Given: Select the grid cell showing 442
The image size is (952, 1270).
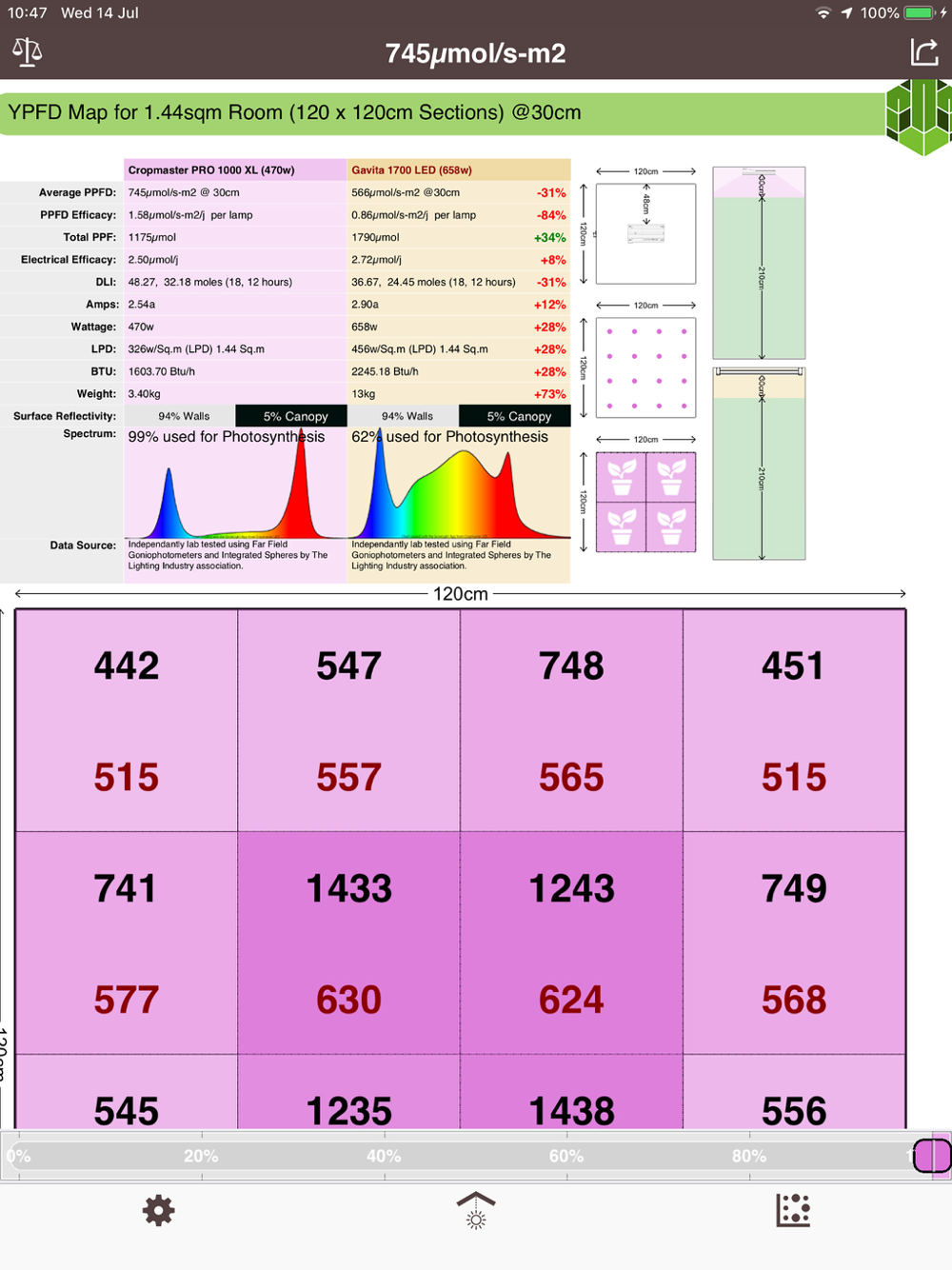Looking at the screenshot, I should [127, 721].
